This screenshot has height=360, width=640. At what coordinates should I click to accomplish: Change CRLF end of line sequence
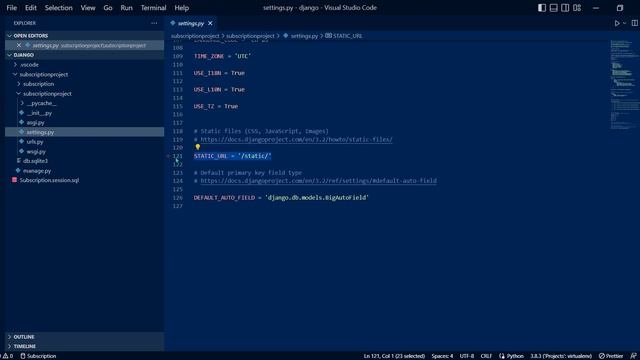point(486,356)
